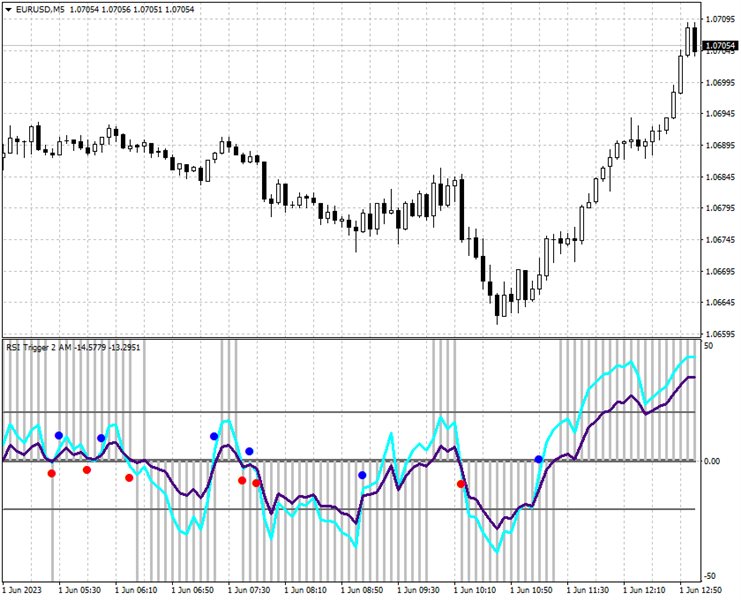Click the indicator scale value 50
The width and height of the screenshot is (741, 600).
(708, 346)
